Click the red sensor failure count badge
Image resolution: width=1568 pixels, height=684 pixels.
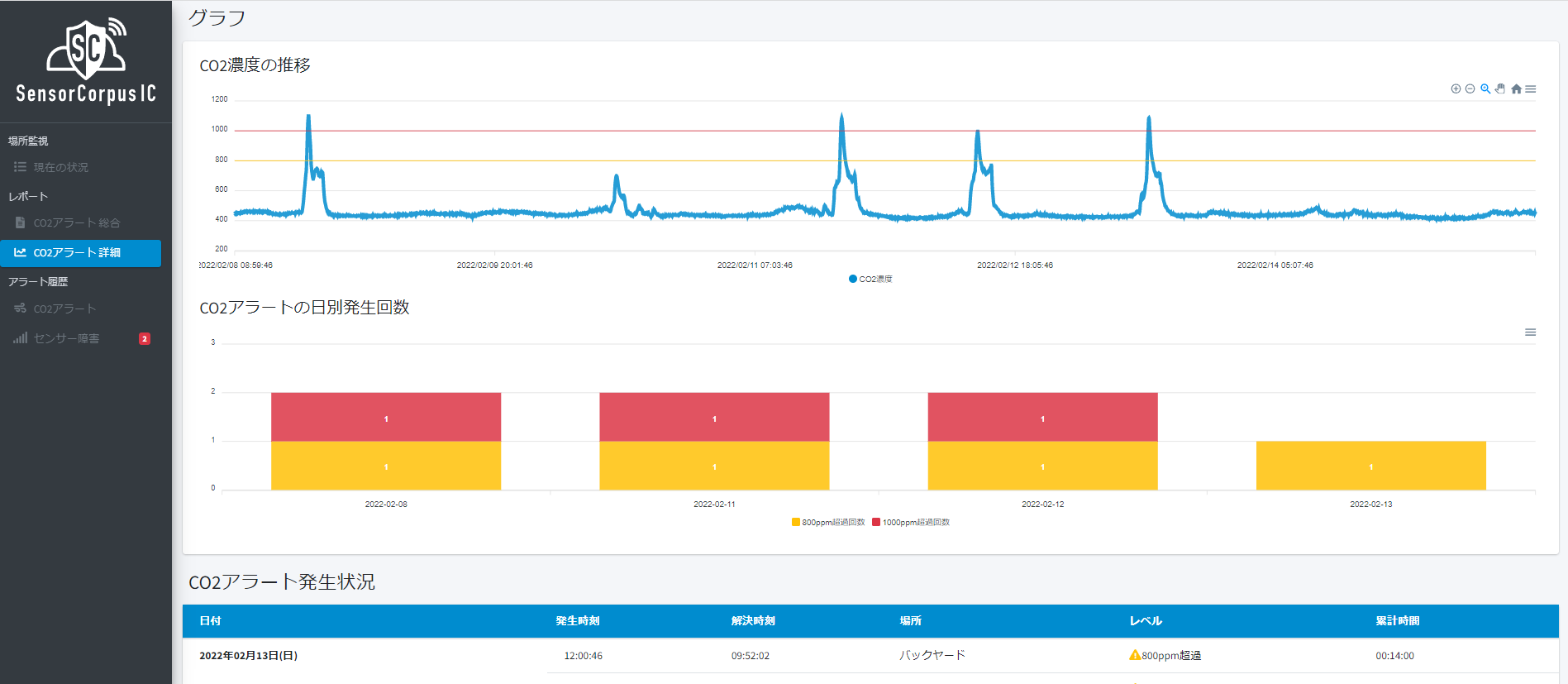pos(145,338)
